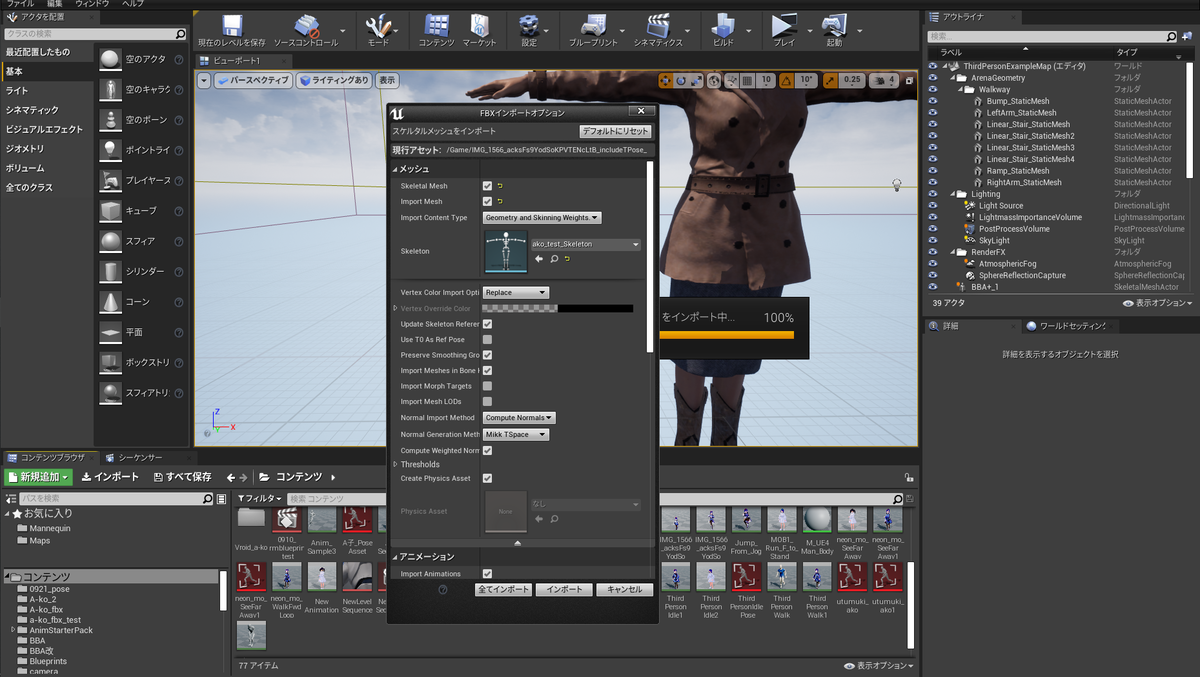Viewport: 1200px width, 677px height.
Task: Toggle Import Animations checkbox
Action: click(487, 574)
